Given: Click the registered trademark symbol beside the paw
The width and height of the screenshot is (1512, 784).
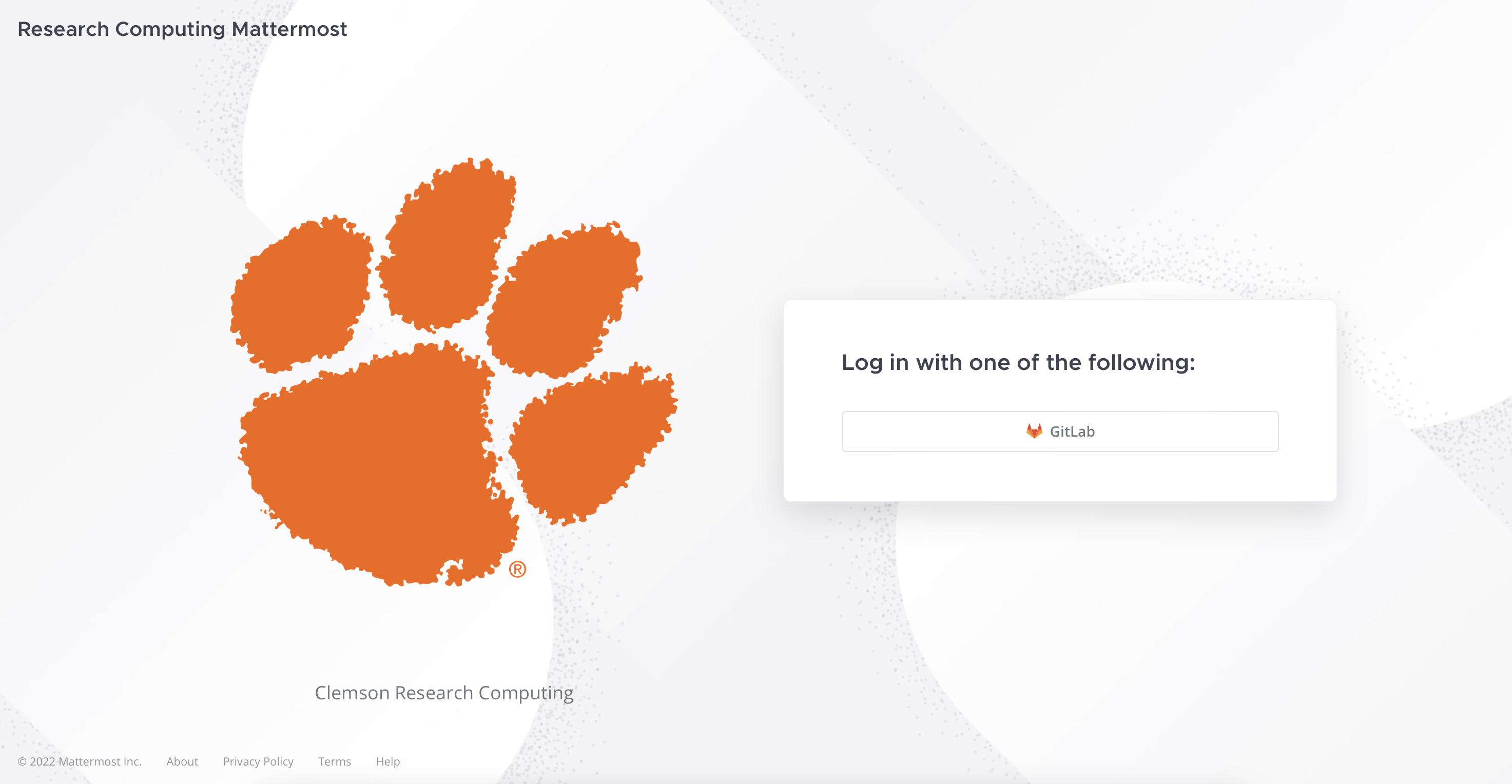Looking at the screenshot, I should 517,569.
